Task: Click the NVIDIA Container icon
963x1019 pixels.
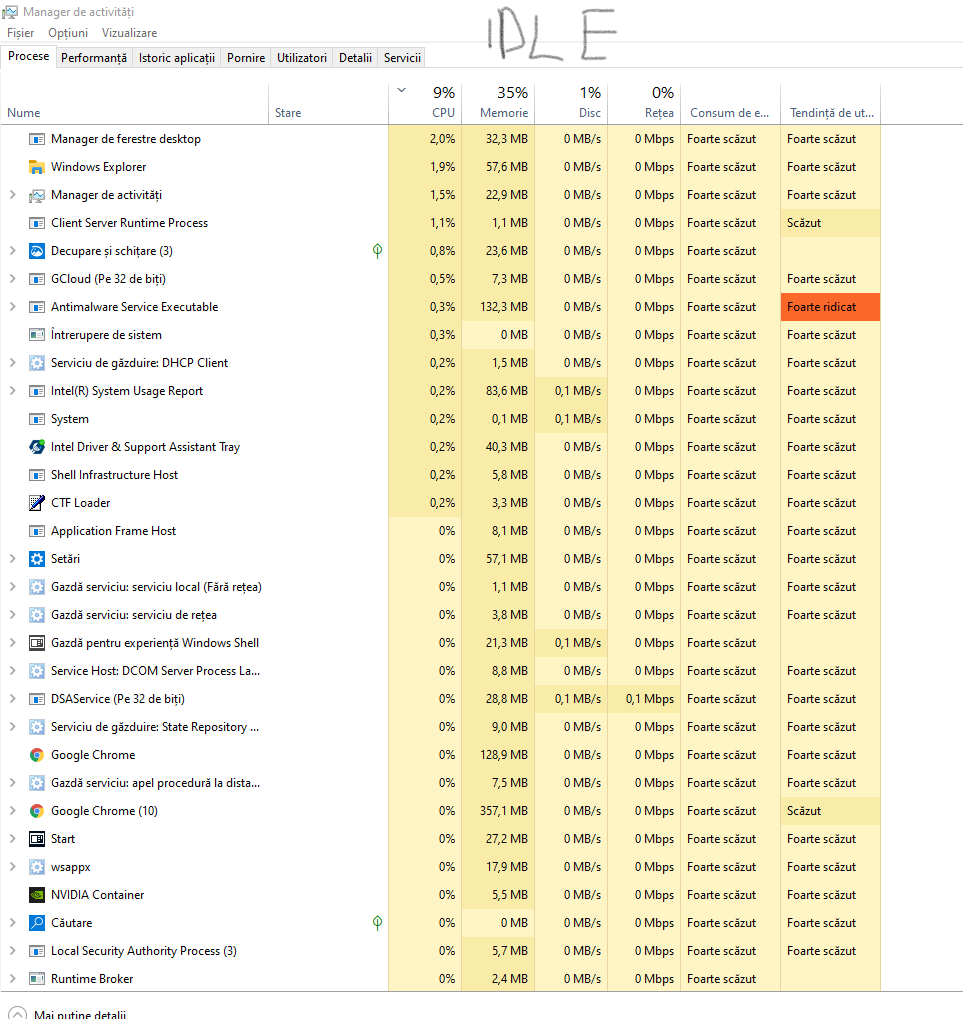Action: (x=37, y=895)
